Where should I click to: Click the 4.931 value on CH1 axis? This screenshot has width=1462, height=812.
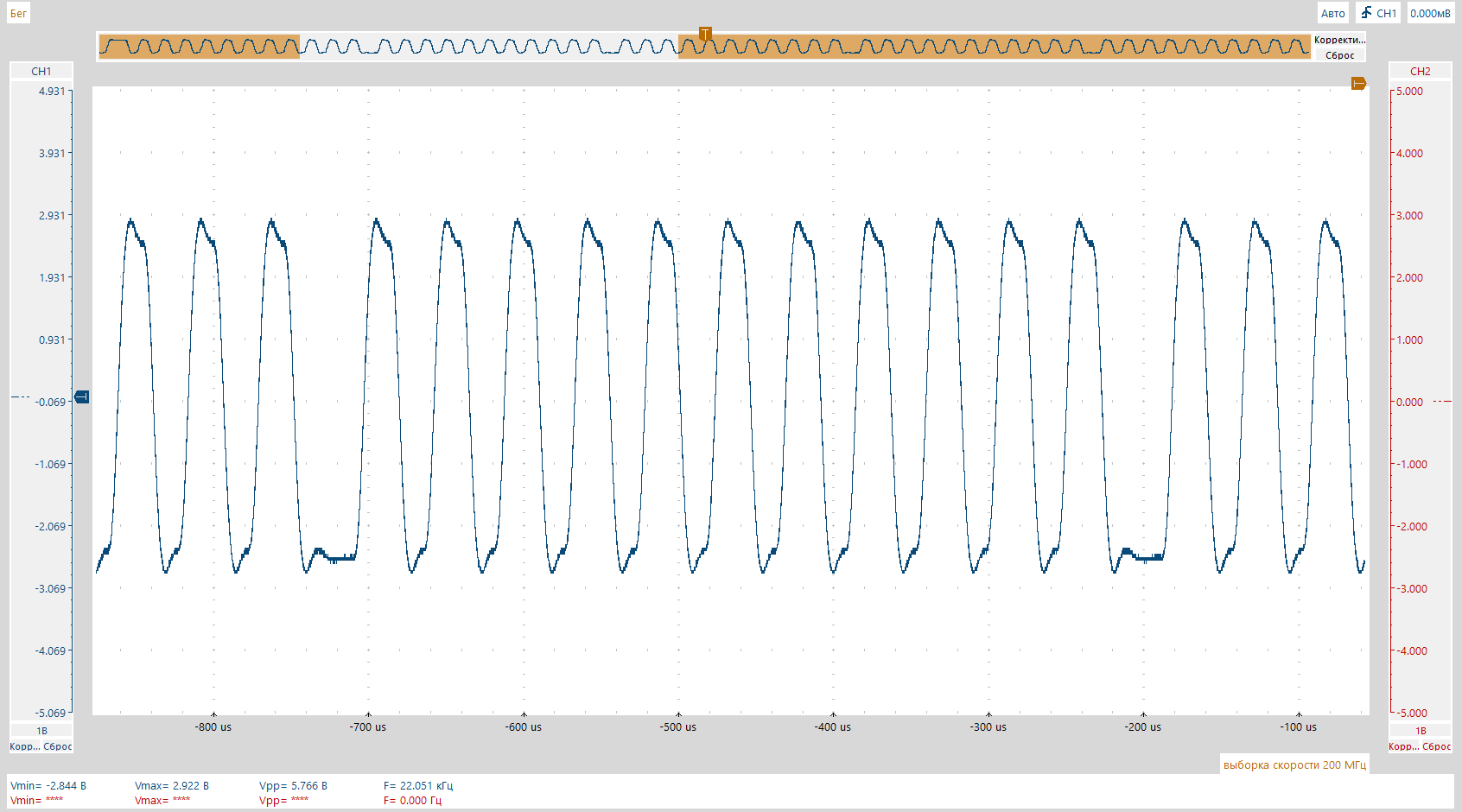pos(52,91)
